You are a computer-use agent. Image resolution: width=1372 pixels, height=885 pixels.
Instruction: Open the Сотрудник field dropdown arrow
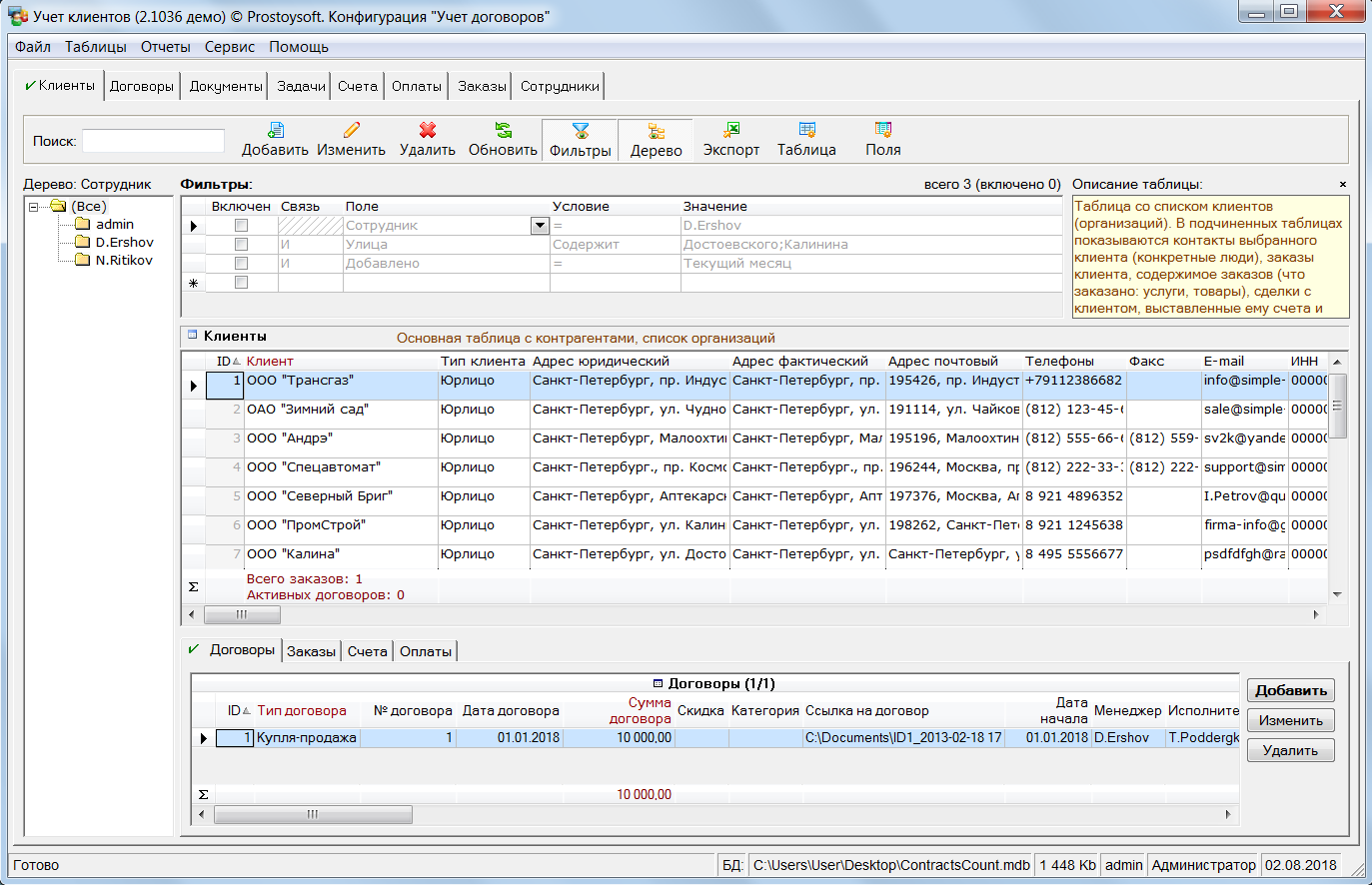(x=540, y=226)
